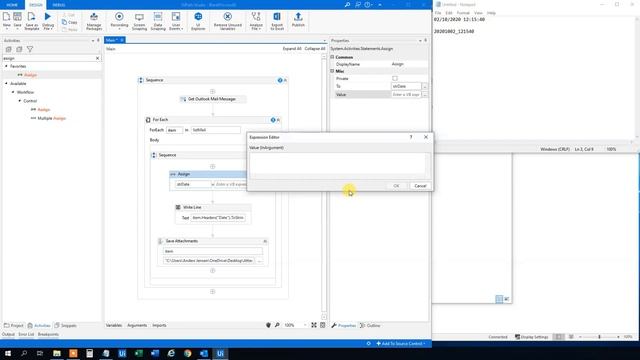This screenshot has height=360, width=640.
Task: Click OK in Expression Editor
Action: click(396, 186)
